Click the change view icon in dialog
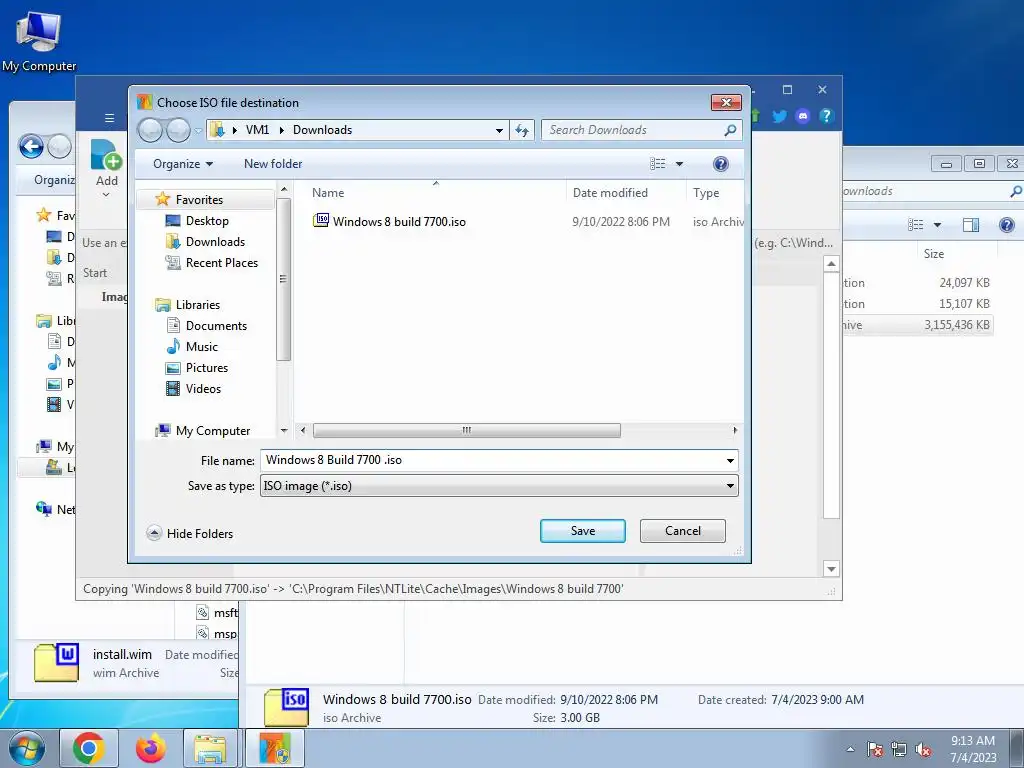Image resolution: width=1024 pixels, height=768 pixels. (658, 164)
